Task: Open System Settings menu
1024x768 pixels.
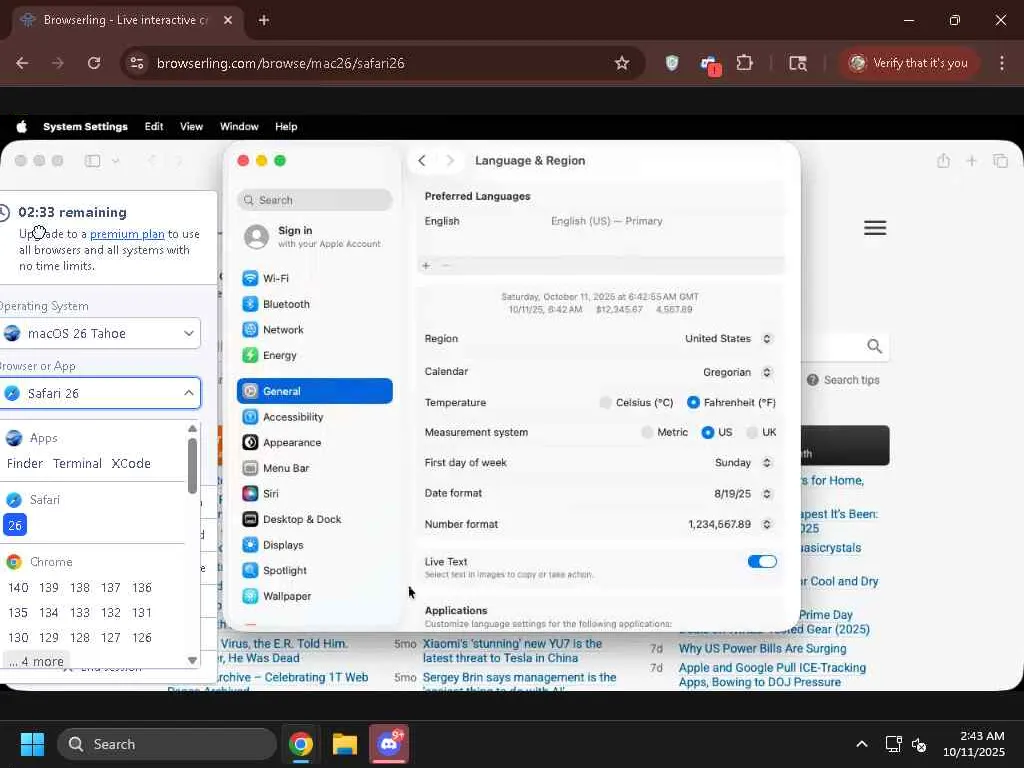Action: [86, 127]
